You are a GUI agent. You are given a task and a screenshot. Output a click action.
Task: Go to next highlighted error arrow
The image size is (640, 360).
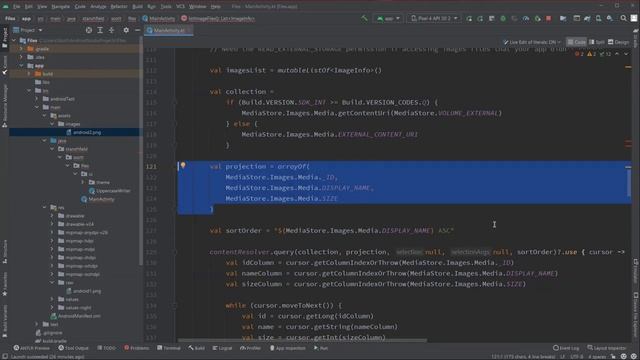(x=626, y=54)
